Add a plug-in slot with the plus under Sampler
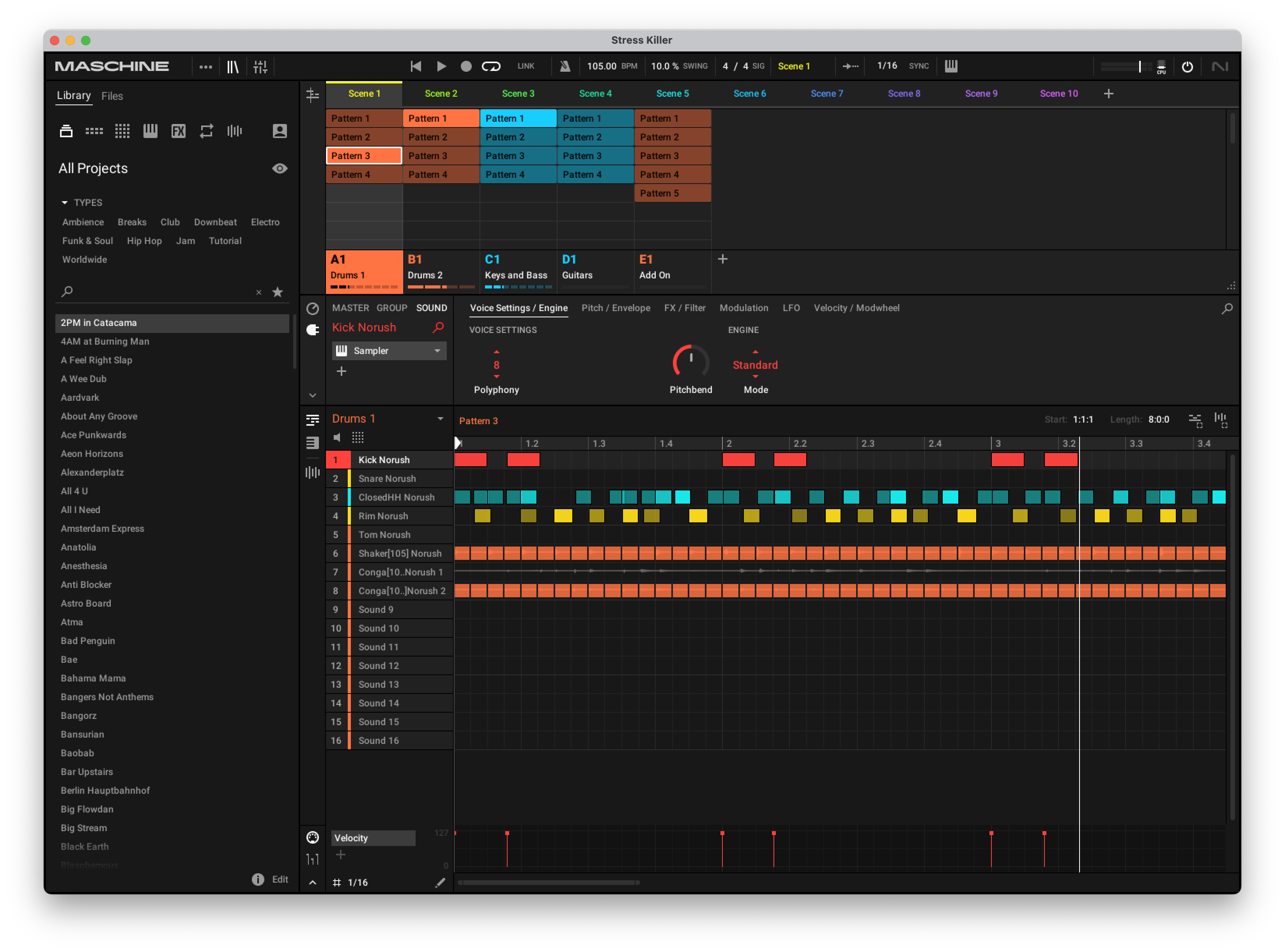 coord(341,372)
